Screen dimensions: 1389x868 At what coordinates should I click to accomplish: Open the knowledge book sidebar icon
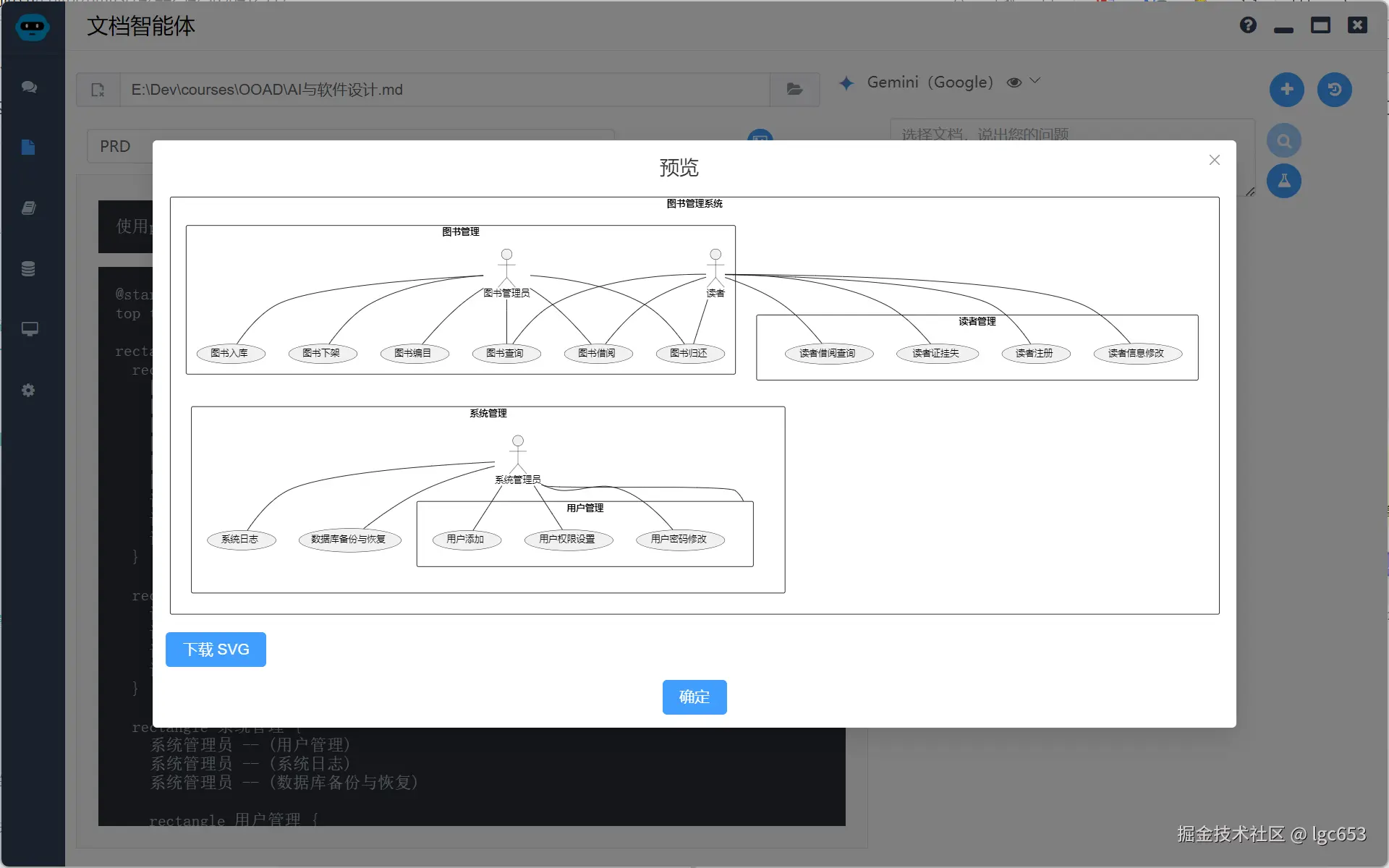click(x=29, y=208)
